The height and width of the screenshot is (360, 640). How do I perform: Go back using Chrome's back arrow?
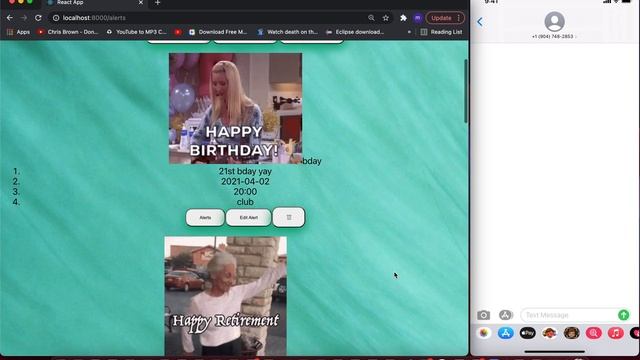click(10, 18)
